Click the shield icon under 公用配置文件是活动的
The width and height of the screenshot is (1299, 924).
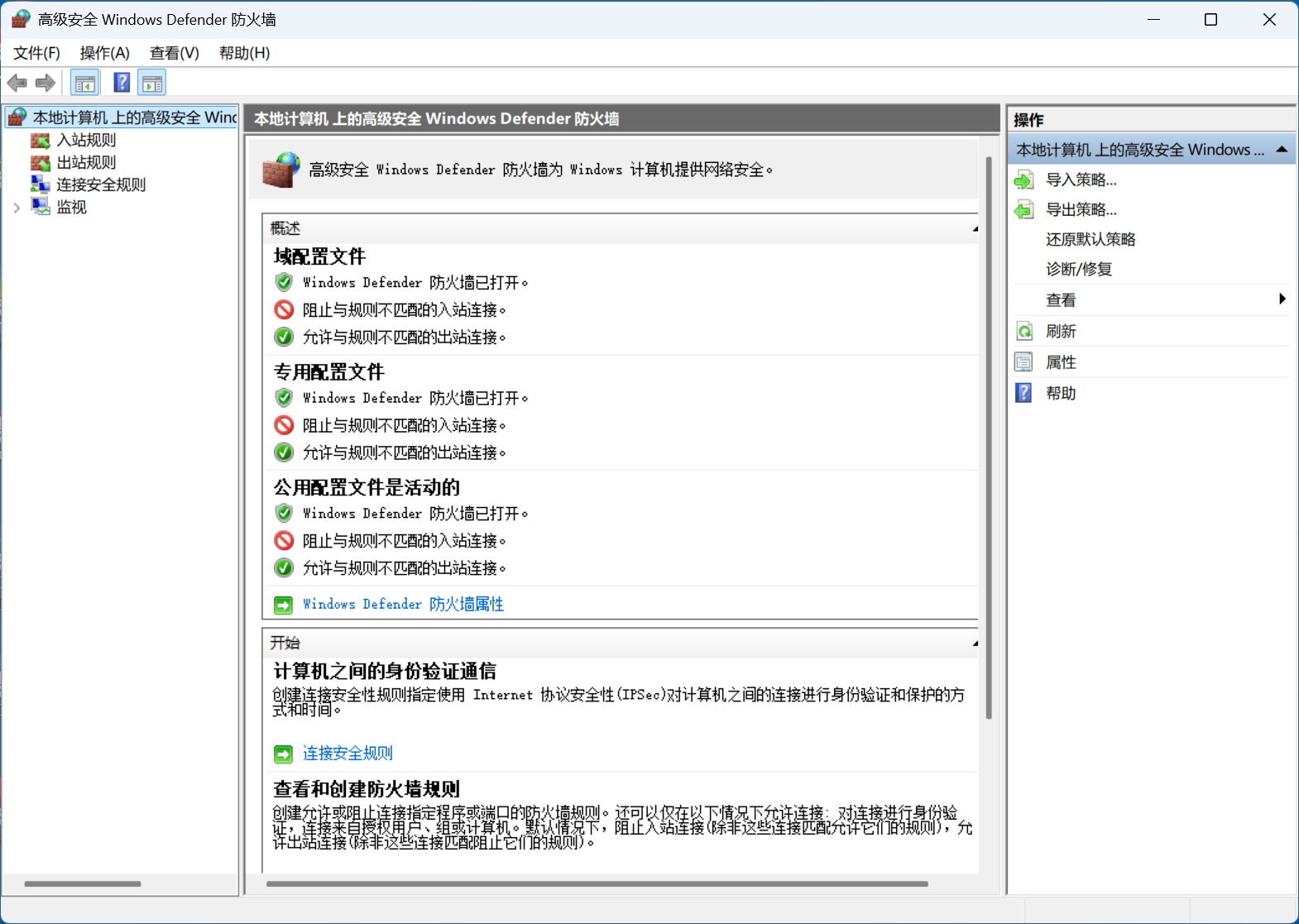point(284,514)
